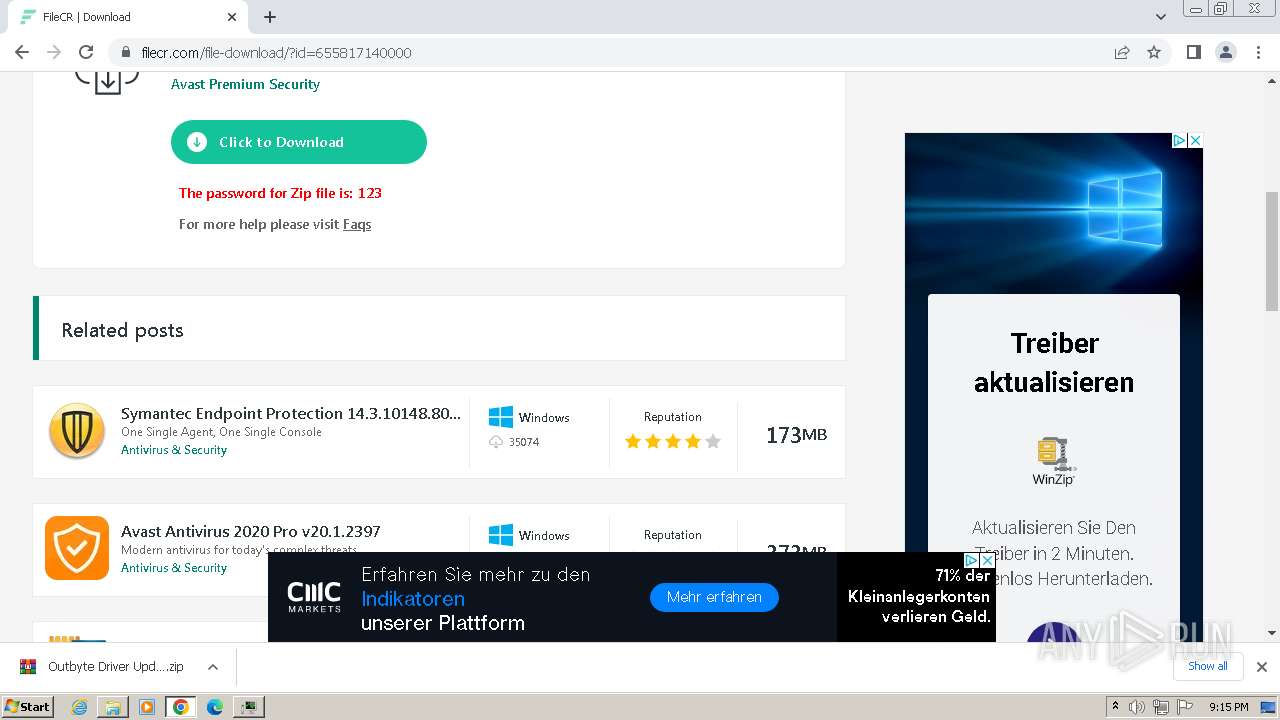Click the padlock site info icon

click(126, 53)
